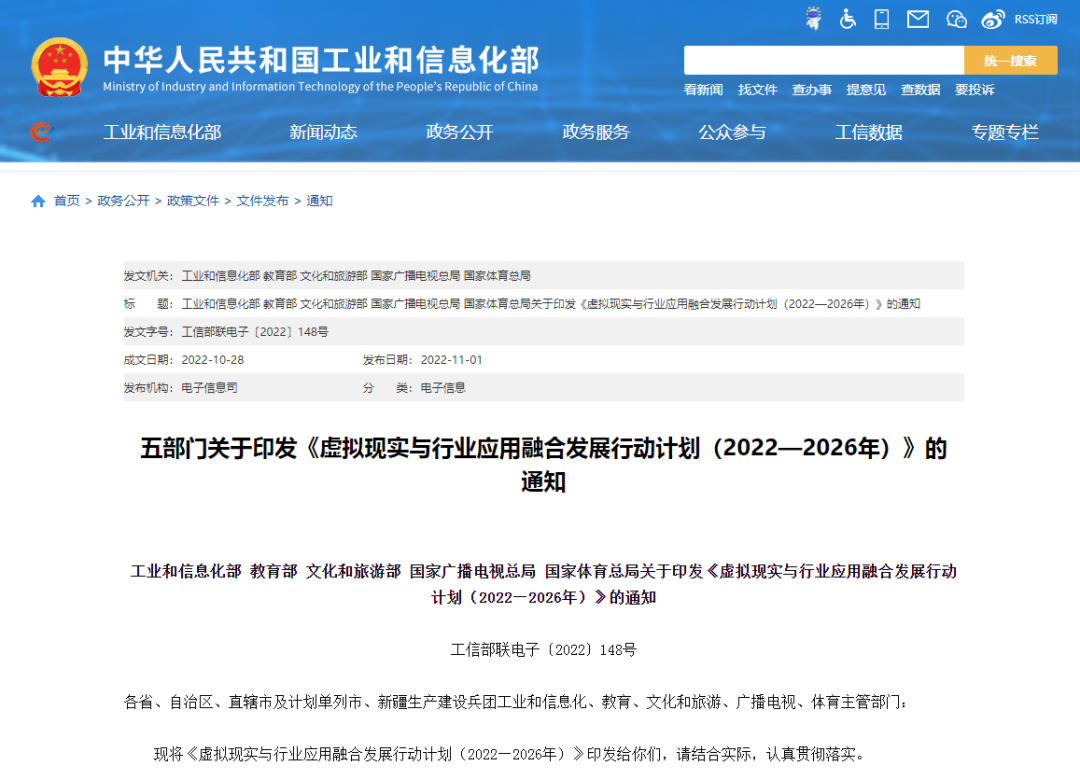Expand the 公众参与 navigation menu
Image resolution: width=1080 pixels, height=780 pixels.
(x=733, y=131)
